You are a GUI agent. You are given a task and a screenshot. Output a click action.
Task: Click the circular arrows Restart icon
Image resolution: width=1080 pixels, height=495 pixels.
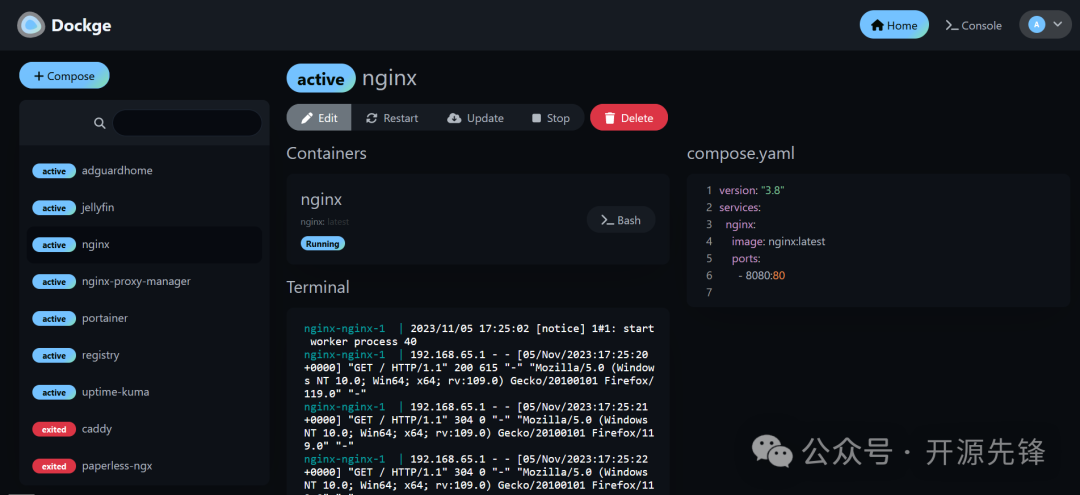coord(372,118)
